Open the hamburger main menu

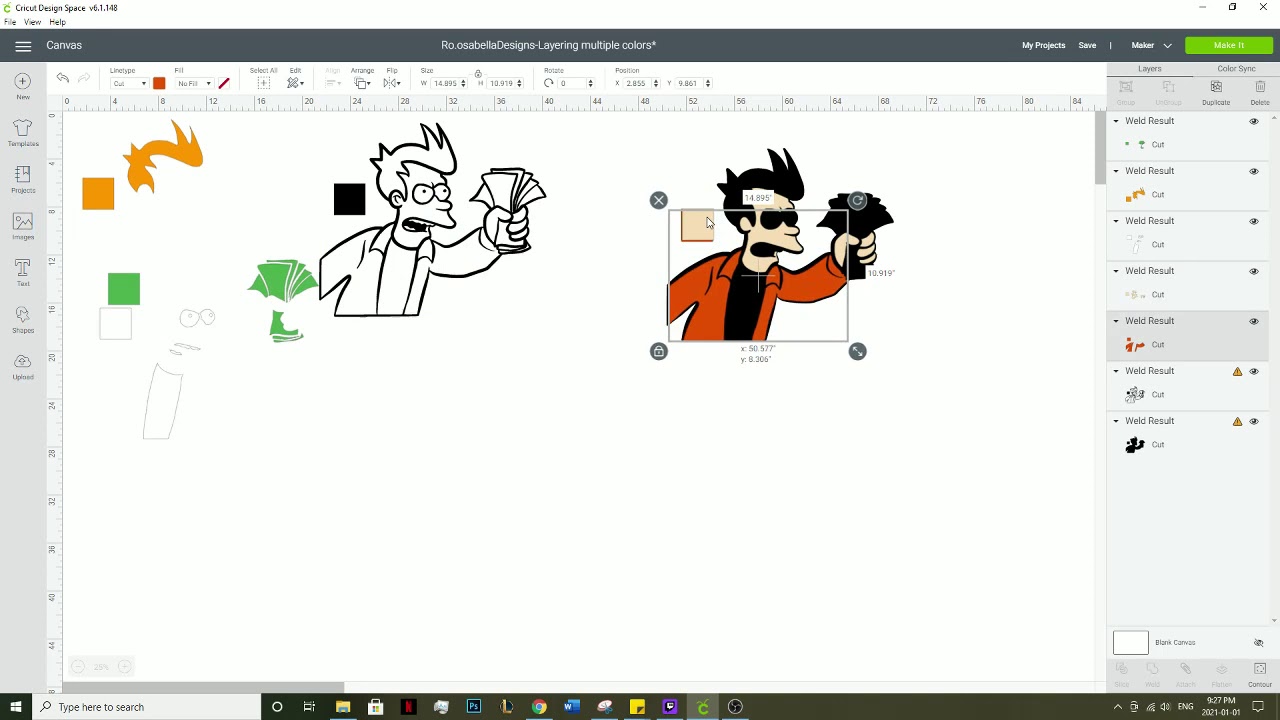23,45
